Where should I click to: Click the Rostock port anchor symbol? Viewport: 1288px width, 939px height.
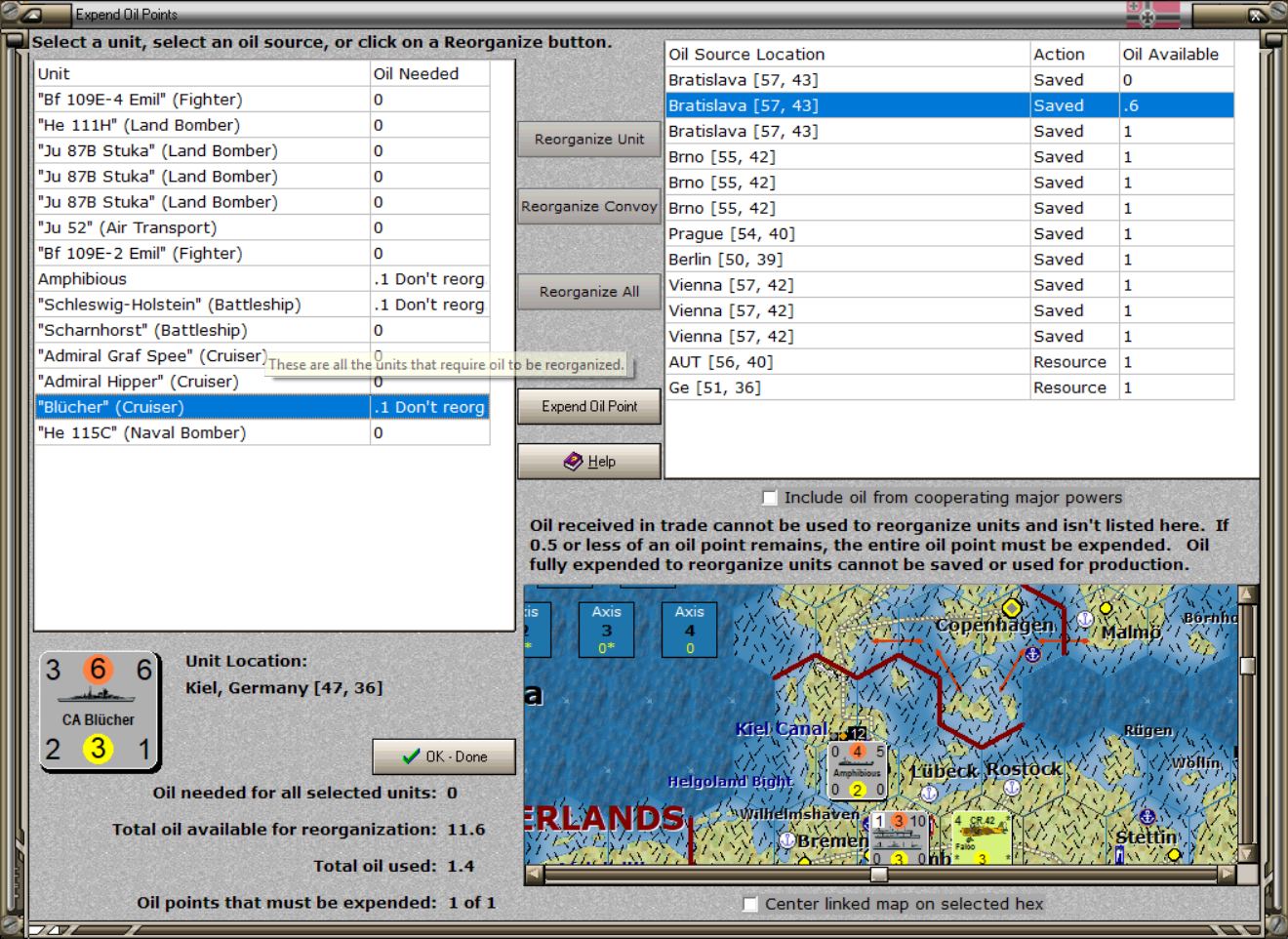[1013, 787]
